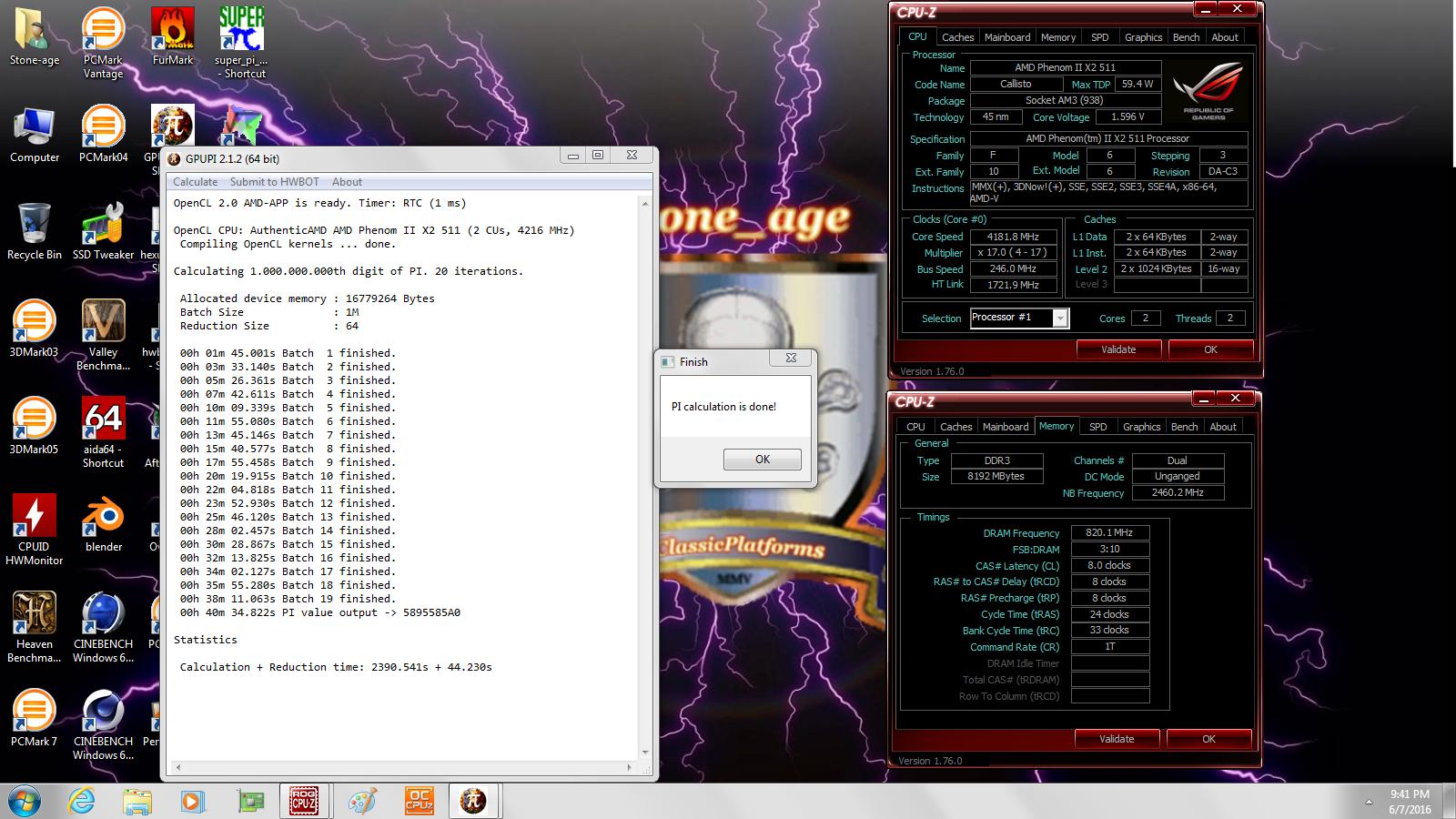Launch Internet Explorer from taskbar

point(82,801)
